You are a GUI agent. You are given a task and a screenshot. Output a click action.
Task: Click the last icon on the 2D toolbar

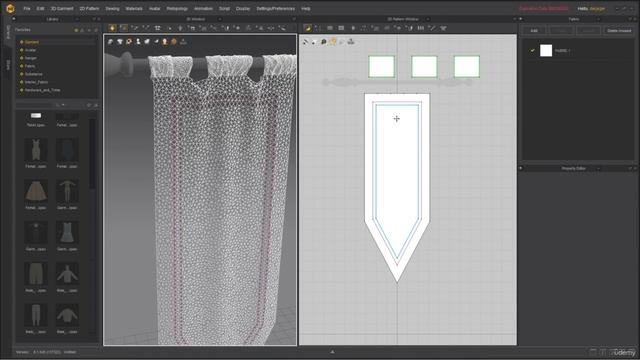(443, 28)
